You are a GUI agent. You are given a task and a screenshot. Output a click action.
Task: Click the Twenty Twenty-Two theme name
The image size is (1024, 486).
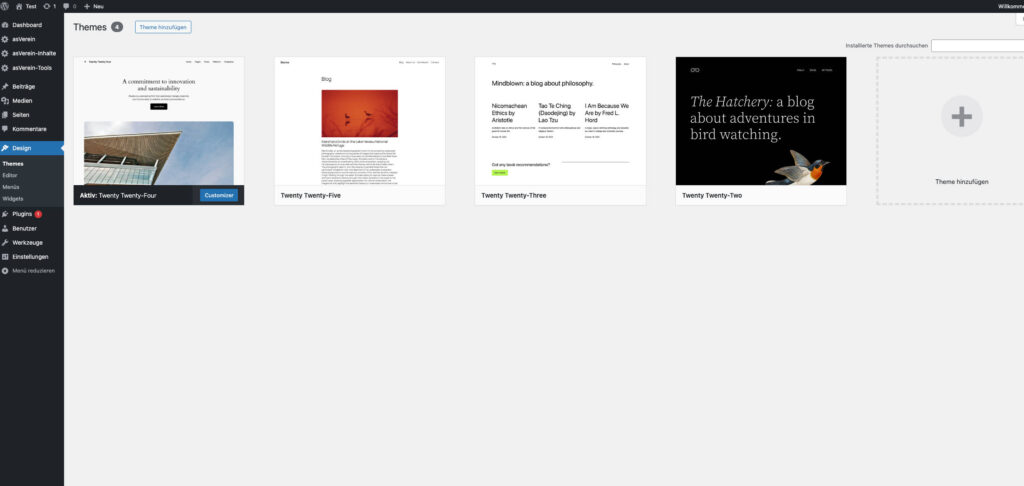712,195
